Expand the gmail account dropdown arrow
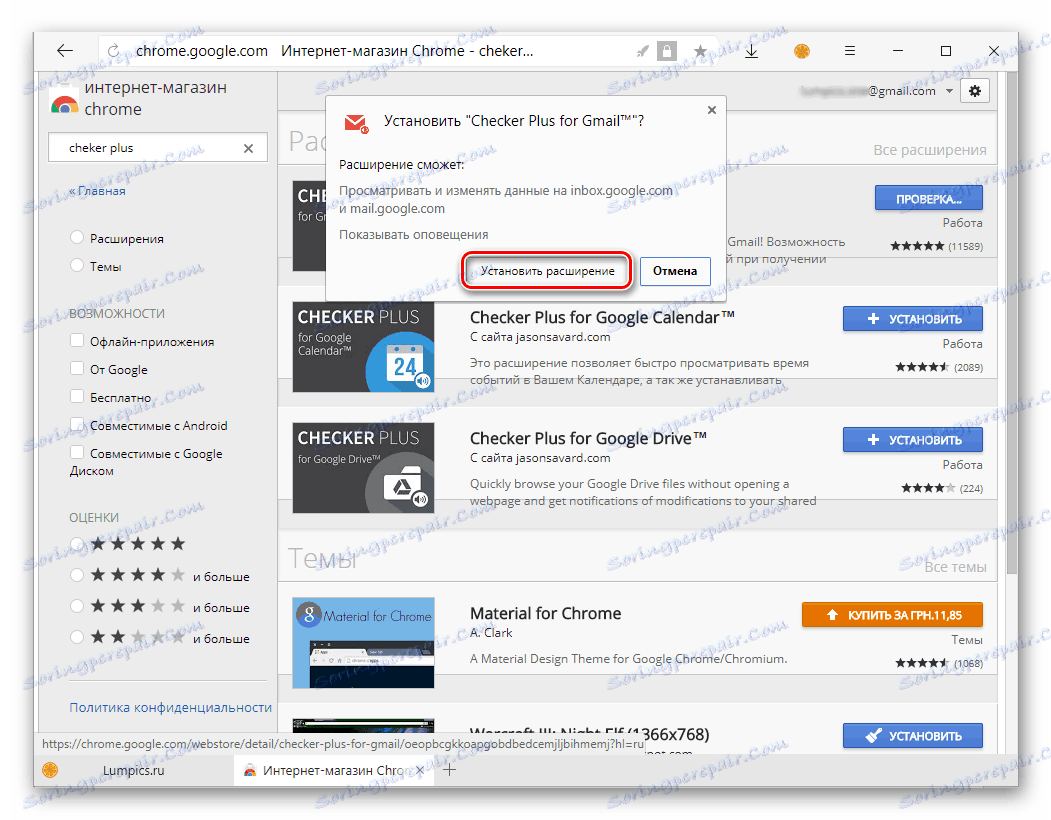The height and width of the screenshot is (820, 1051). (949, 91)
